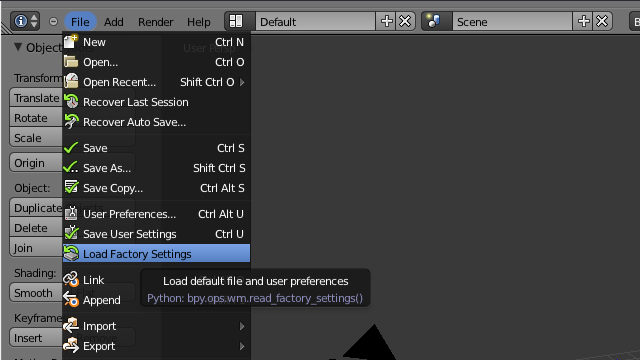Collapse the Object Tools panel triangle
The height and width of the screenshot is (360, 640).
coord(18,47)
